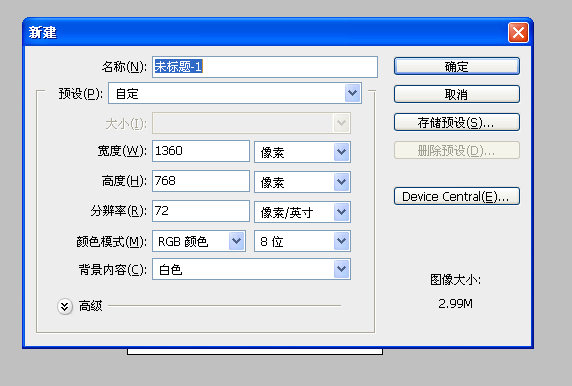Close the 新建 dialog with red X
This screenshot has height=386, width=572.
518,33
